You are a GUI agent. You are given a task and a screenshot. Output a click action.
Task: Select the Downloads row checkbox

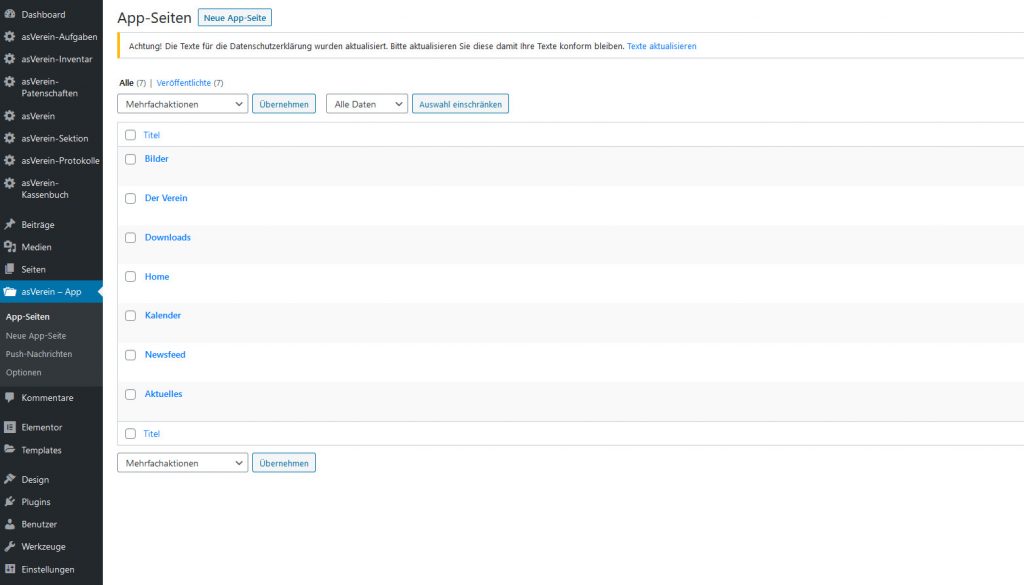[131, 238]
